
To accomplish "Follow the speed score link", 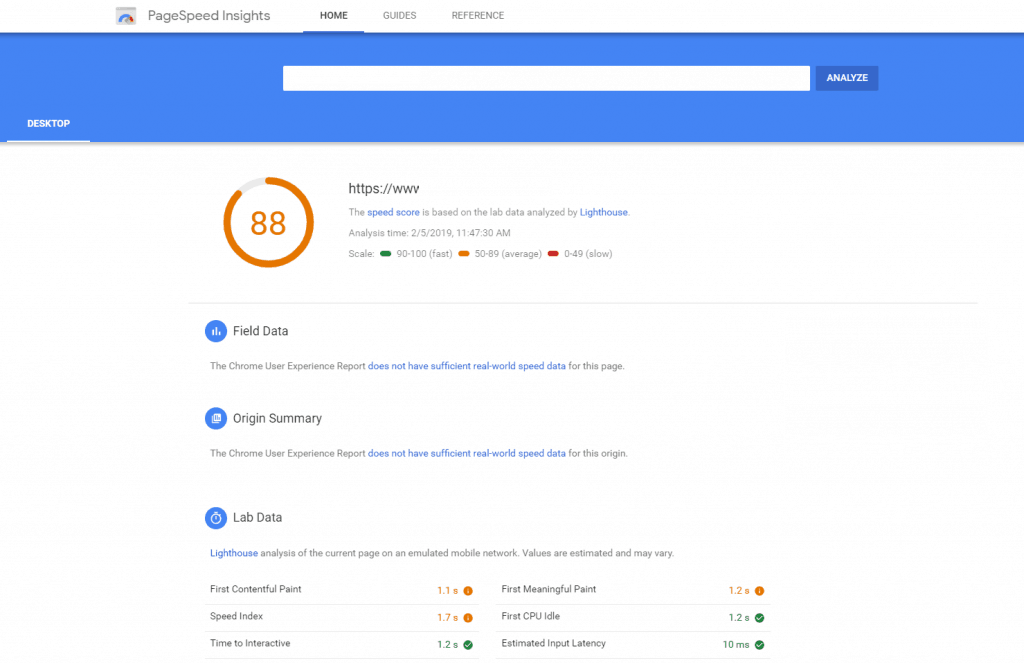I will pos(393,212).
